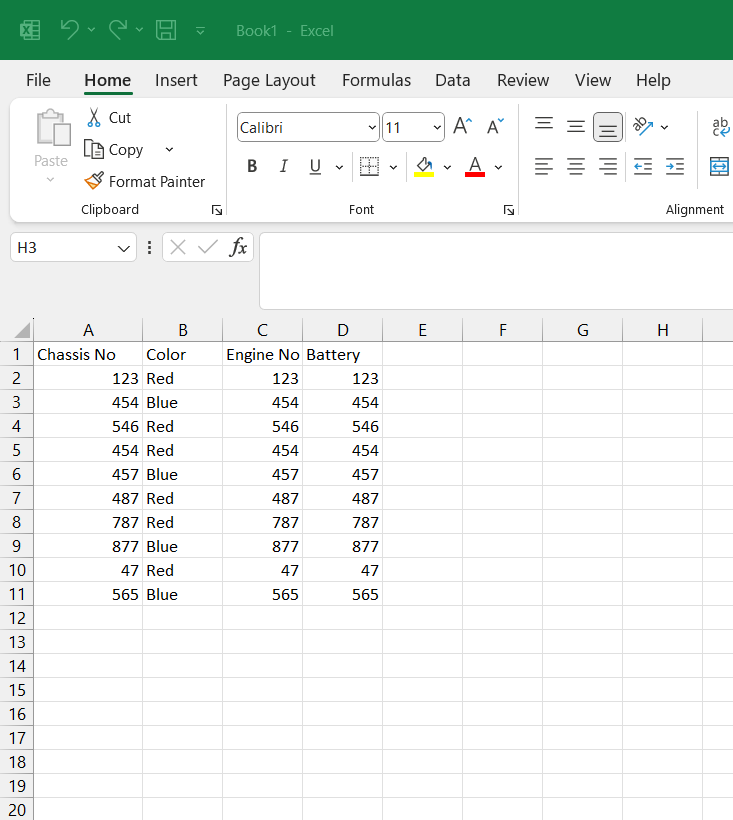The image size is (733, 820).
Task: Click the Copy button
Action: coord(114,150)
